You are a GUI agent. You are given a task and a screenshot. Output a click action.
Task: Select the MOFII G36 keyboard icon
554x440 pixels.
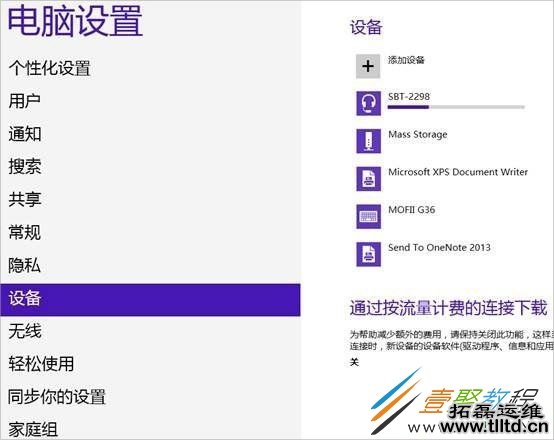click(368, 216)
